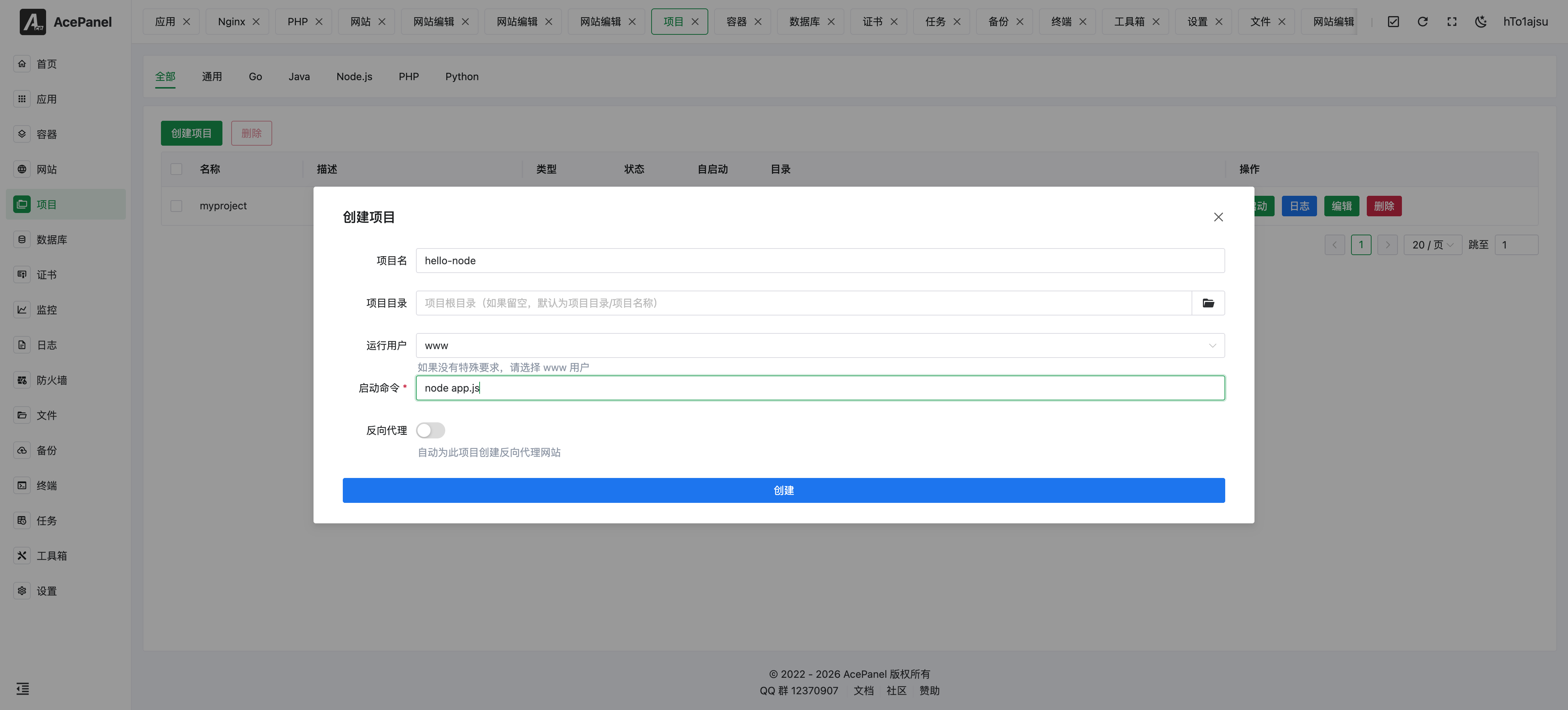Expand the run user www dropdown

pos(819,345)
